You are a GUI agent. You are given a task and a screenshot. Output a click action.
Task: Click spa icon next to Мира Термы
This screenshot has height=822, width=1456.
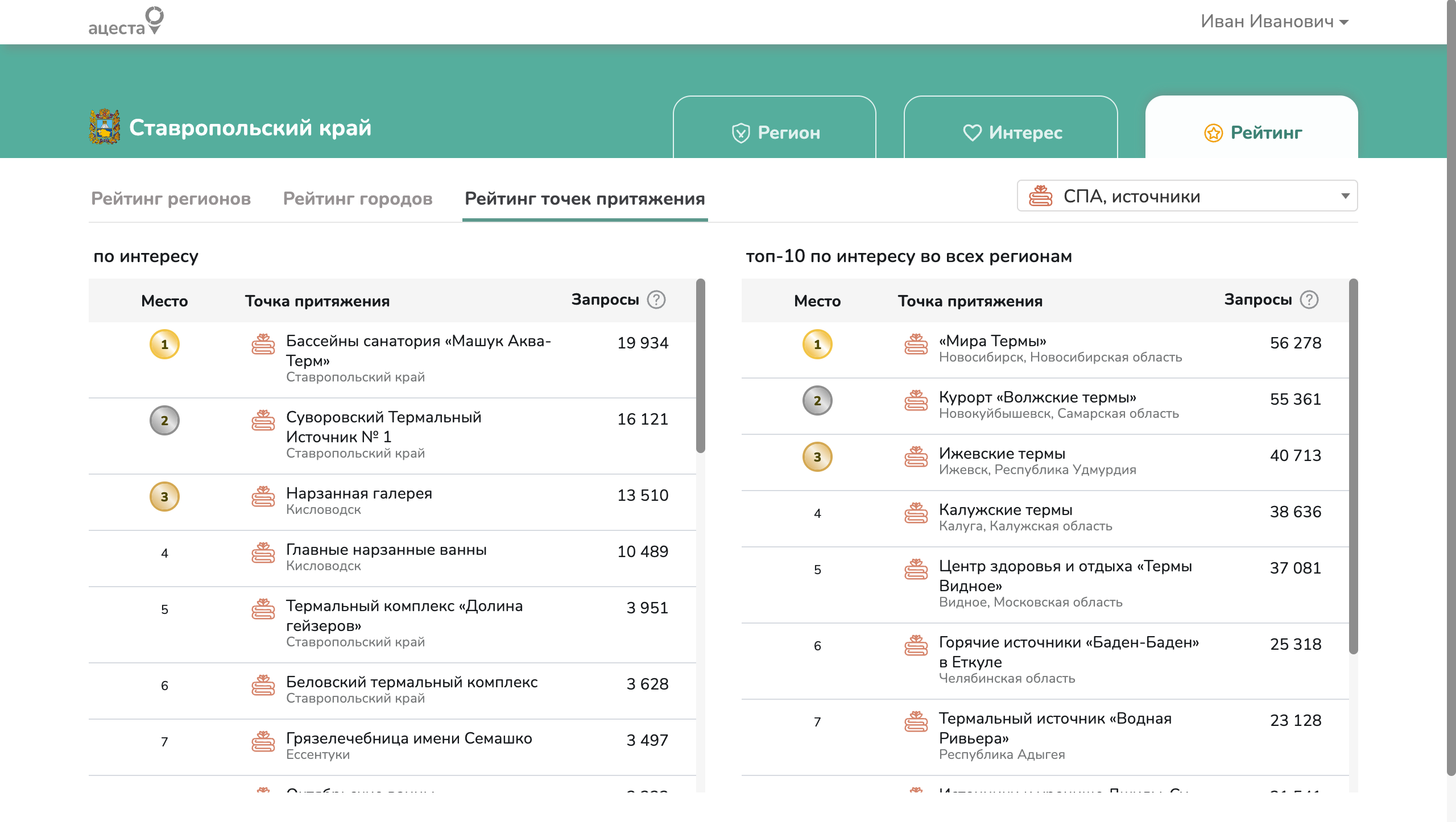point(916,344)
